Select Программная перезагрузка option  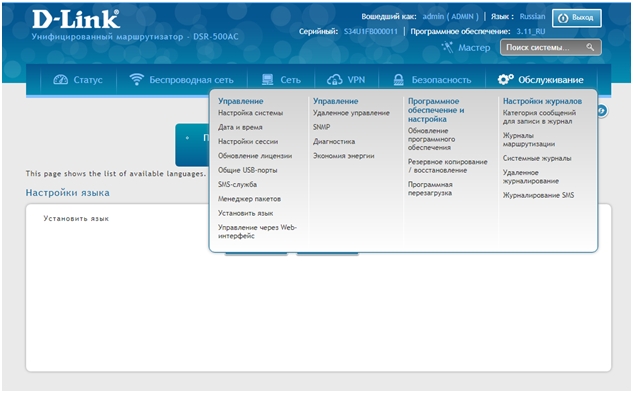pyautogui.click(x=430, y=188)
